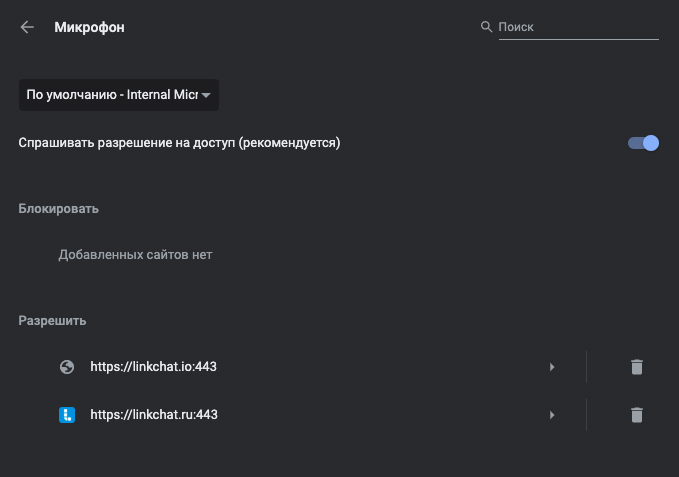Go back using the left arrow icon
Screen dimensions: 679x477
[x=27, y=27]
